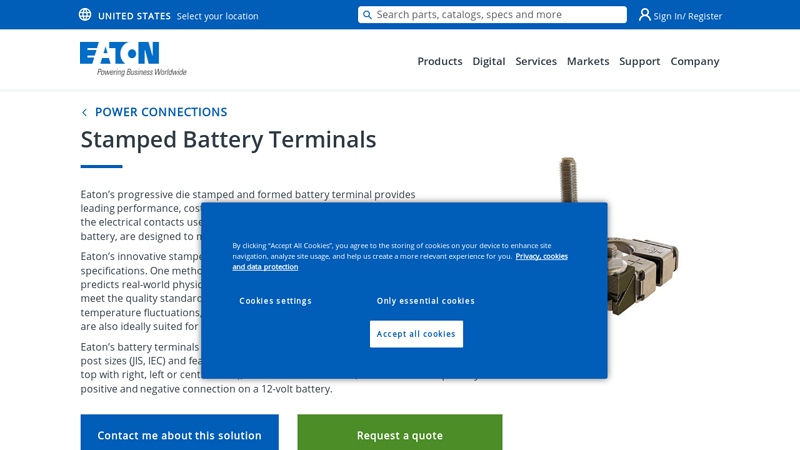
Task: Accept all cookies
Action: (416, 334)
